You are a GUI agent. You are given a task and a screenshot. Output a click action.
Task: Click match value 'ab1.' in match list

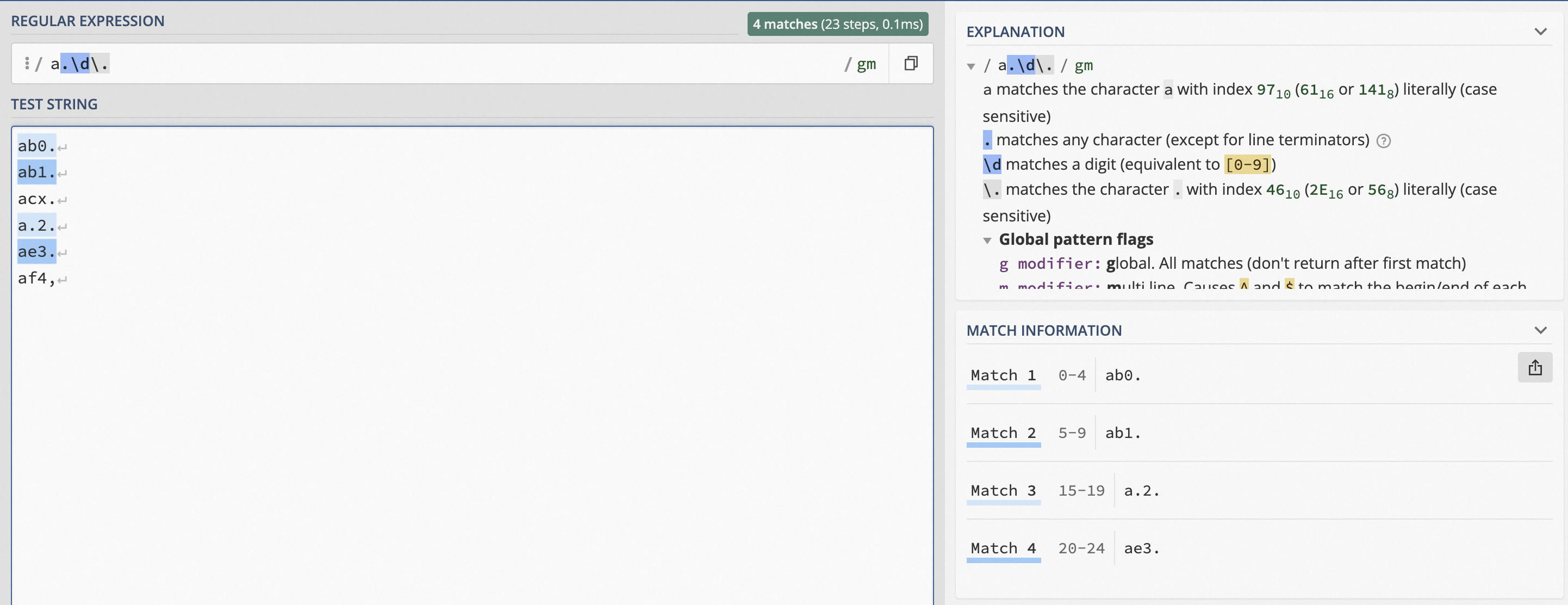coord(1122,433)
